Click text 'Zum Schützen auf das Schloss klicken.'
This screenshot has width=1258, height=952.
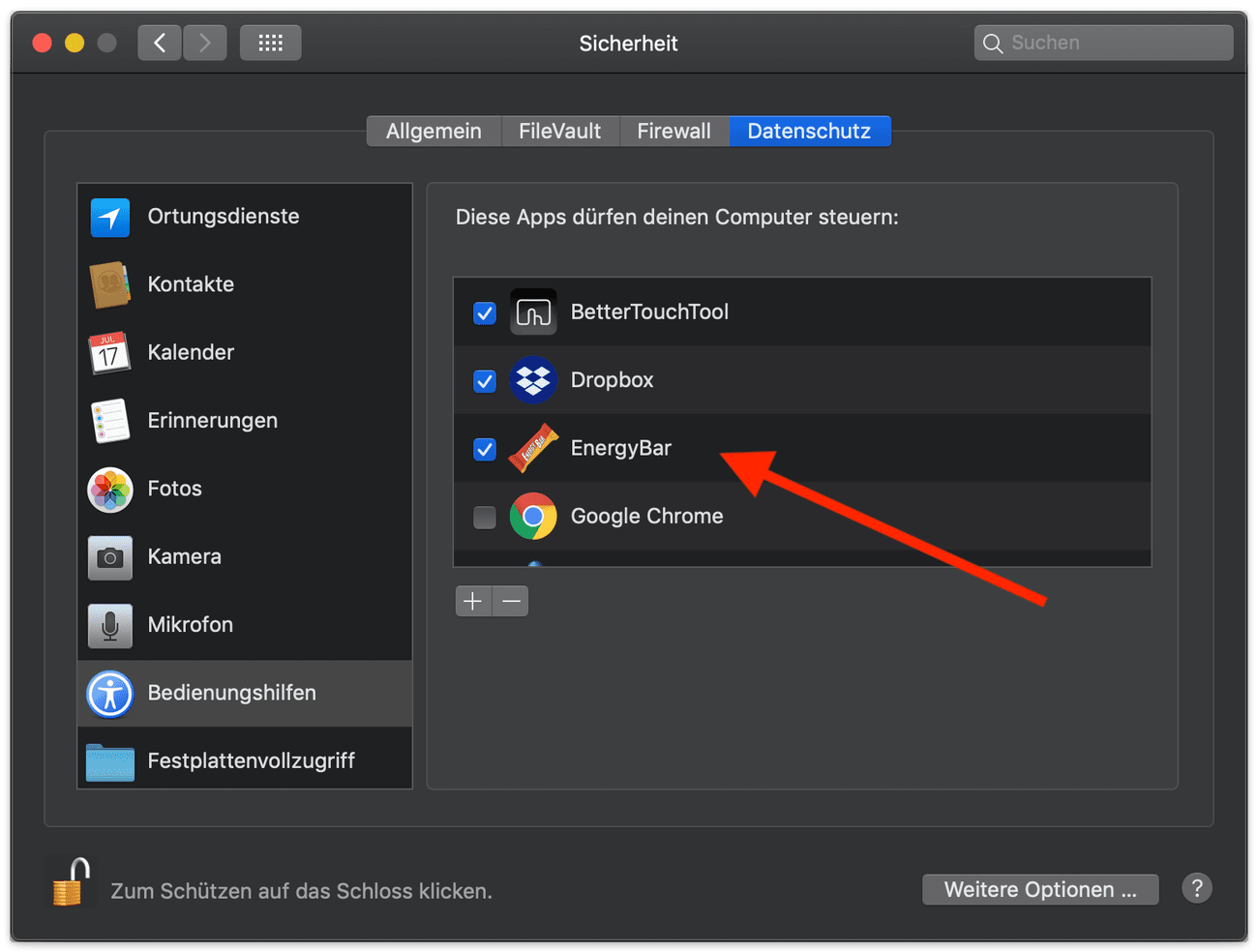[302, 891]
